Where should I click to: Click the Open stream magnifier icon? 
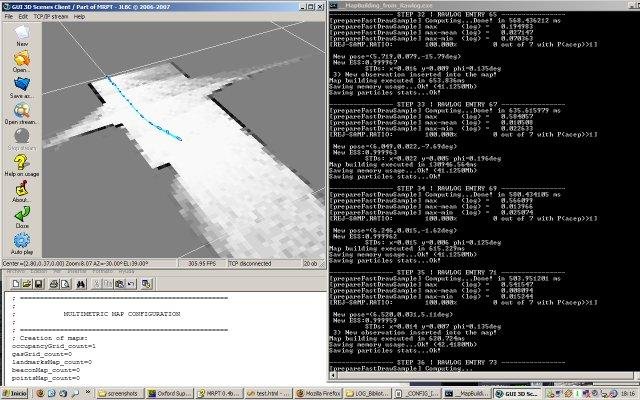coord(22,111)
